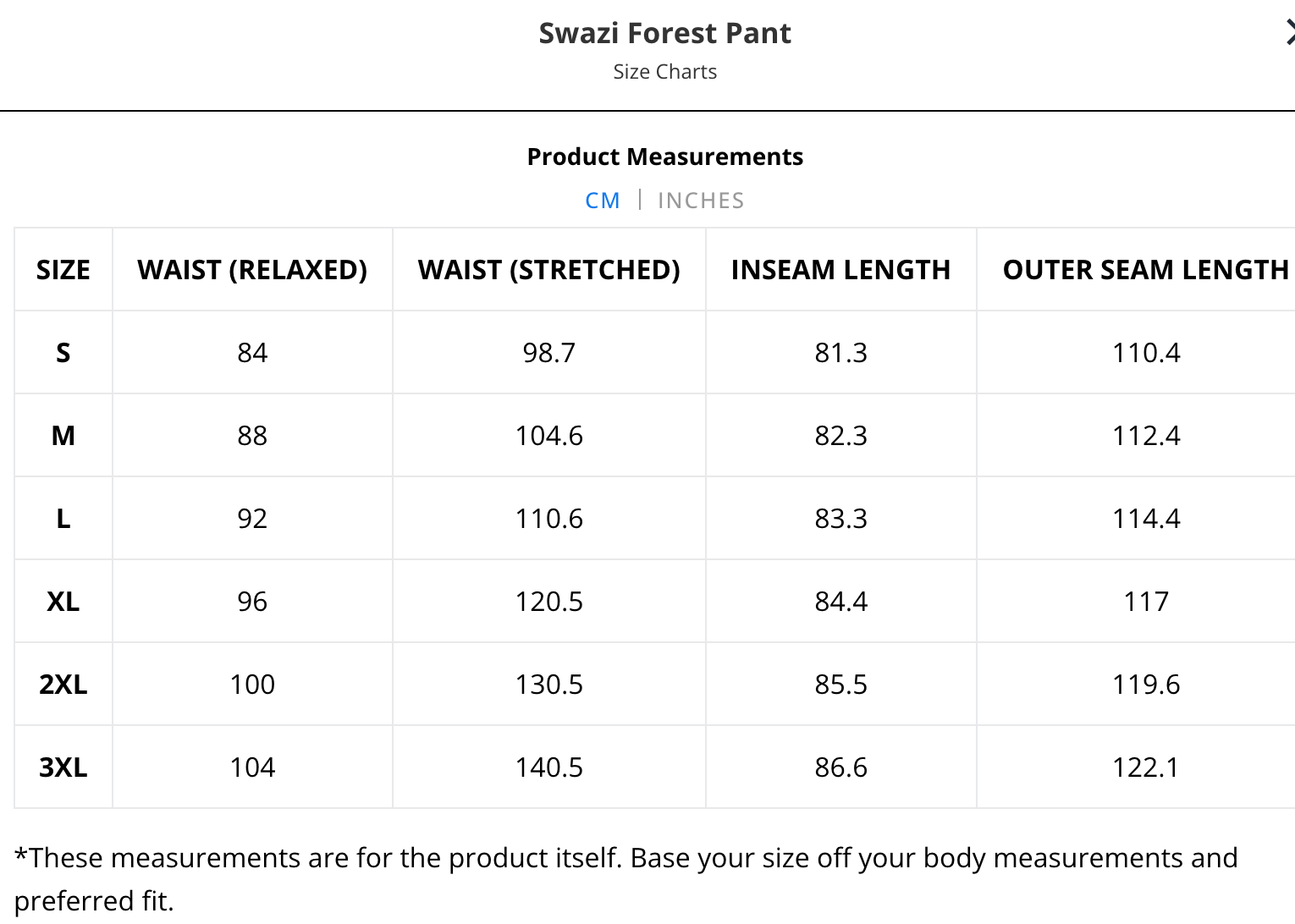The width and height of the screenshot is (1295, 924).
Task: Close the size chart dialog
Action: pyautogui.click(x=1289, y=33)
